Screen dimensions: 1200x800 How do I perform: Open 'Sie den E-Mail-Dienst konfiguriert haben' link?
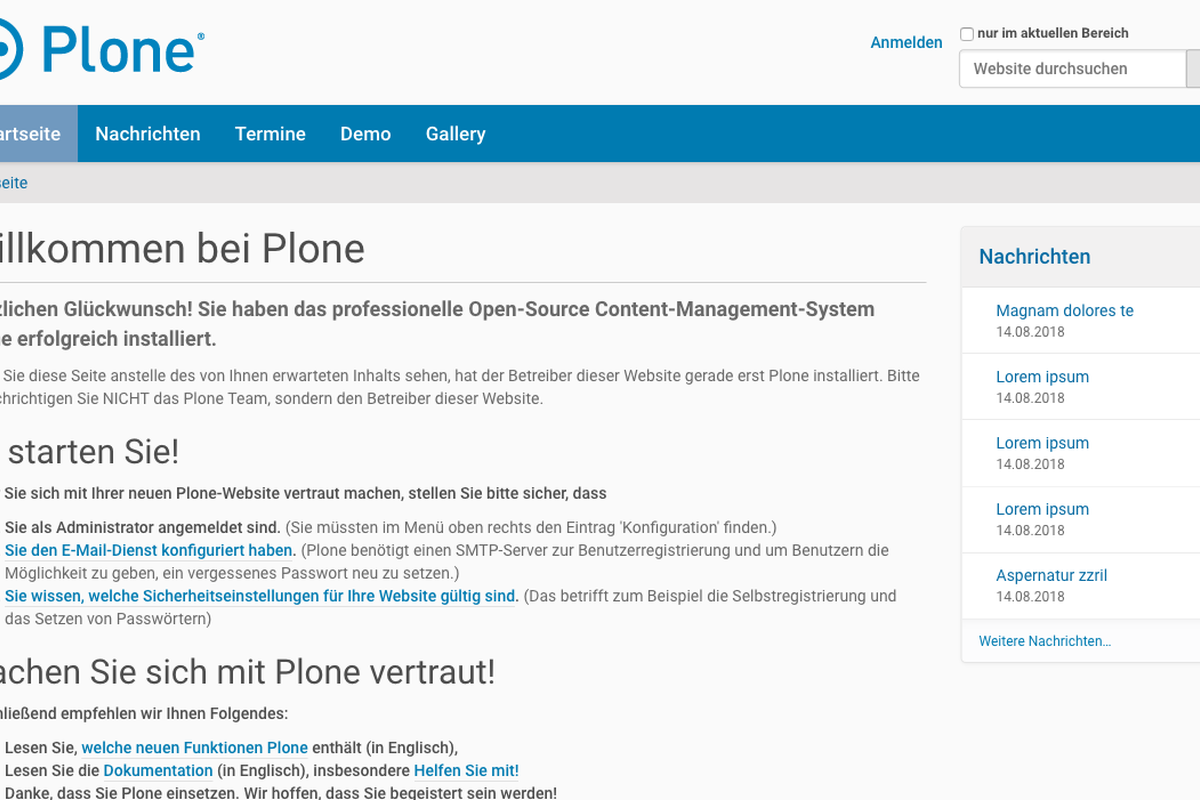tap(150, 550)
